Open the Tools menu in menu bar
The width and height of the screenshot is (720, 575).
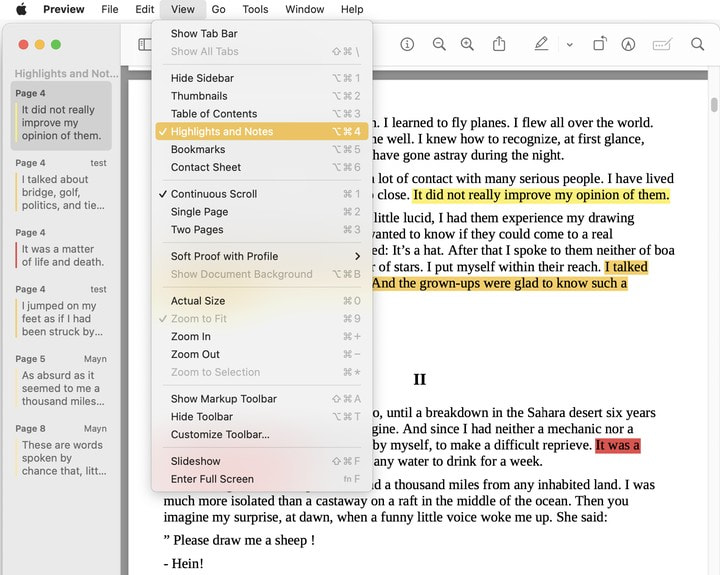(255, 9)
